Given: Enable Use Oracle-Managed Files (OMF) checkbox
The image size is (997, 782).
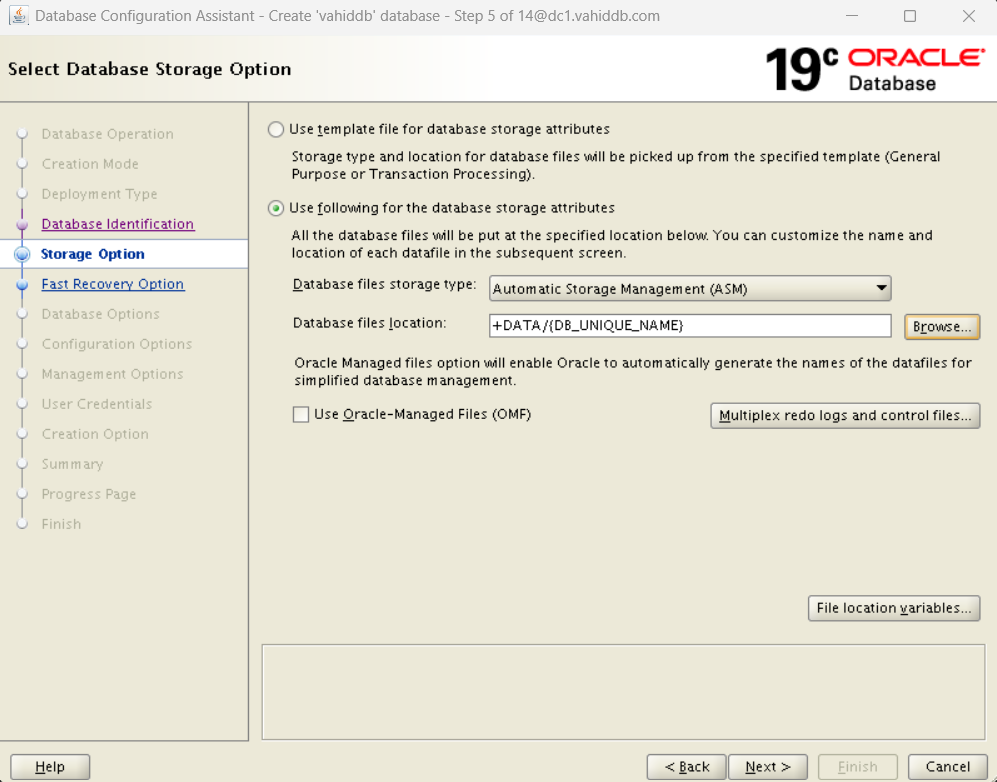Looking at the screenshot, I should click(x=301, y=414).
